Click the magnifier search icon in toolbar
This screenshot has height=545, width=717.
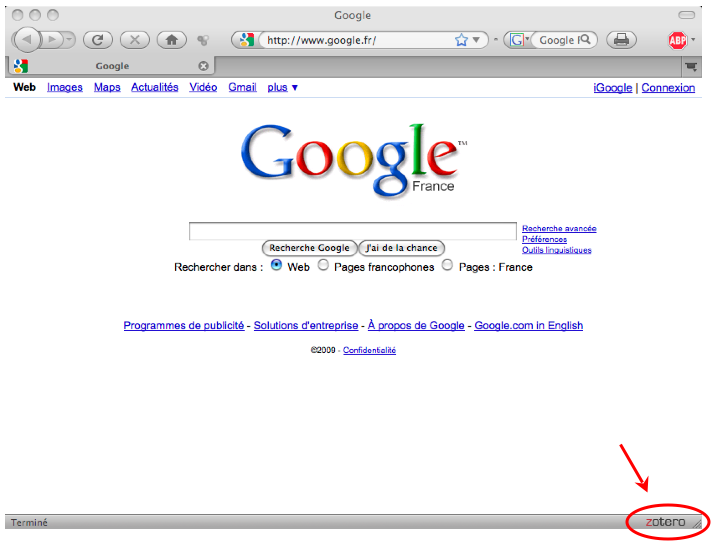pyautogui.click(x=585, y=40)
